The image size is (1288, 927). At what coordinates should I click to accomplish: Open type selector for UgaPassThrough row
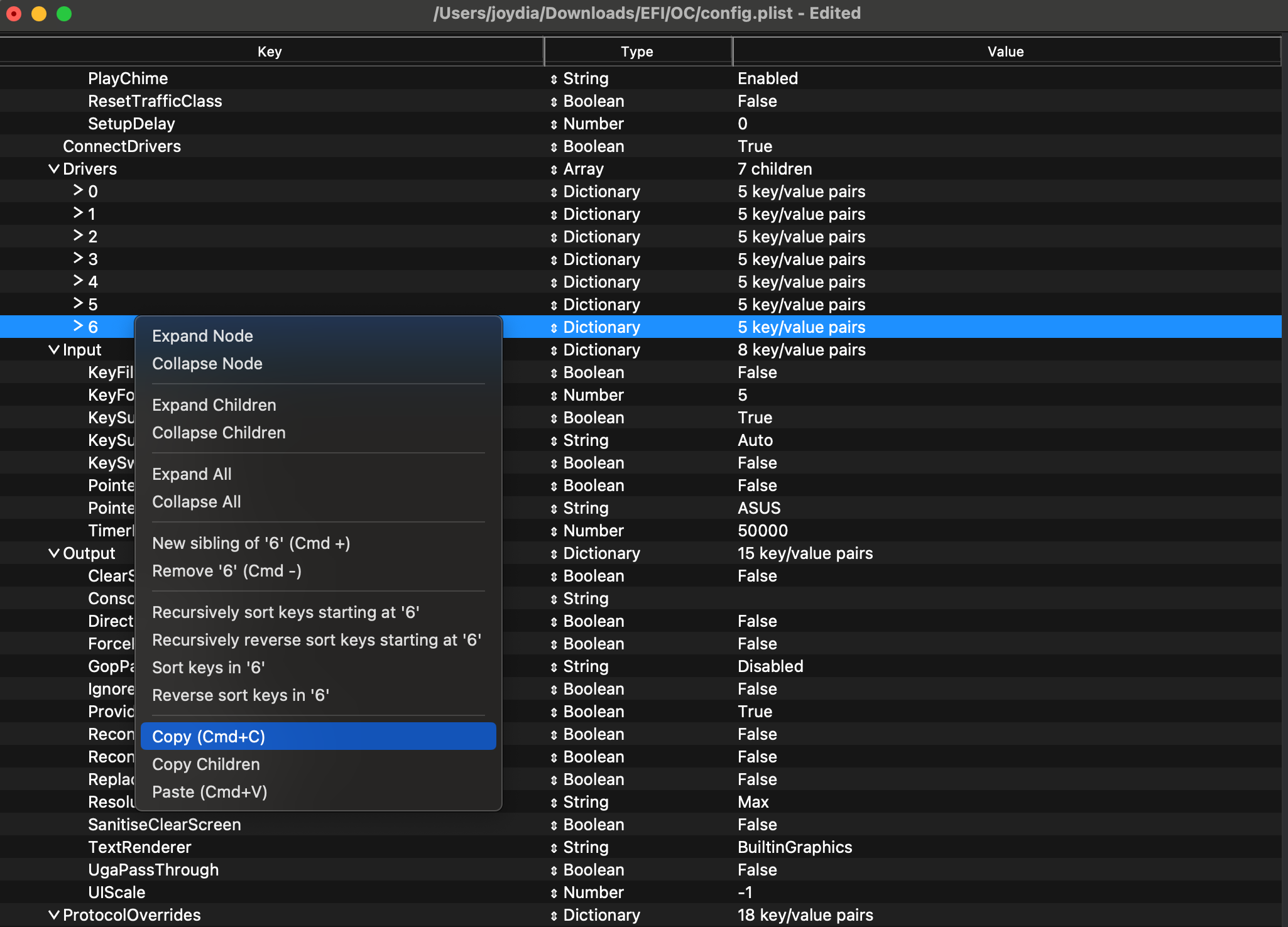(554, 870)
